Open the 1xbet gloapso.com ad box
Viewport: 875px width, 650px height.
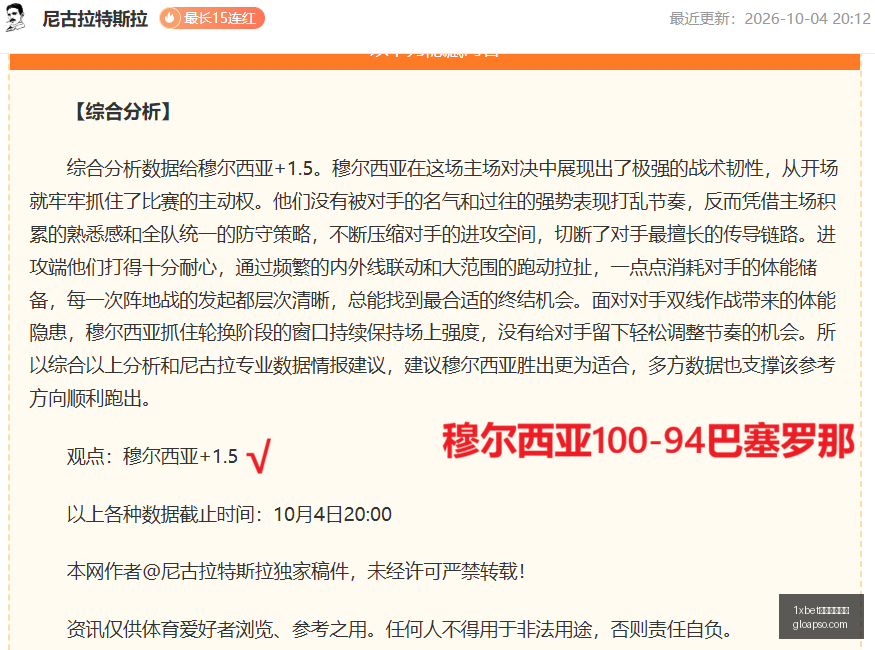click(821, 617)
